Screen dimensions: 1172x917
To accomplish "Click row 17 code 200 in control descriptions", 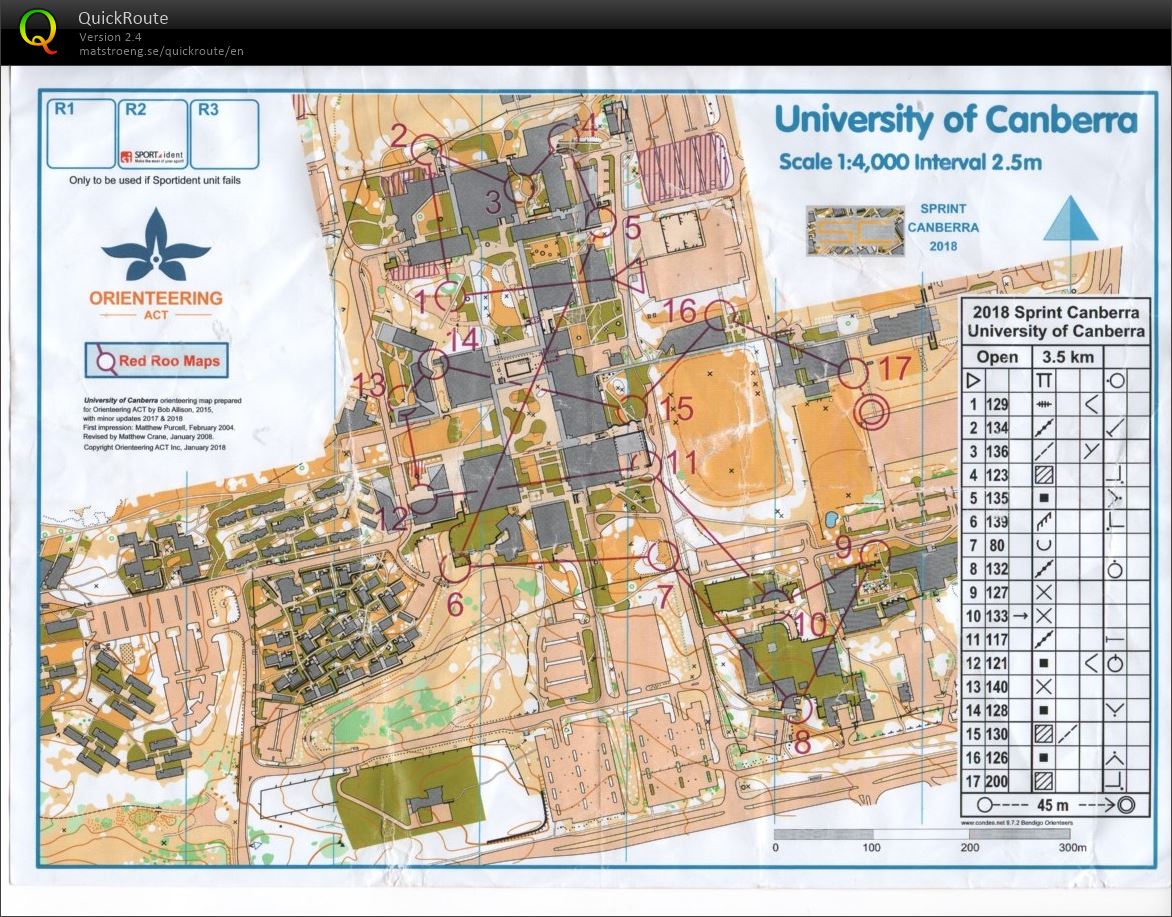I will pos(997,781).
